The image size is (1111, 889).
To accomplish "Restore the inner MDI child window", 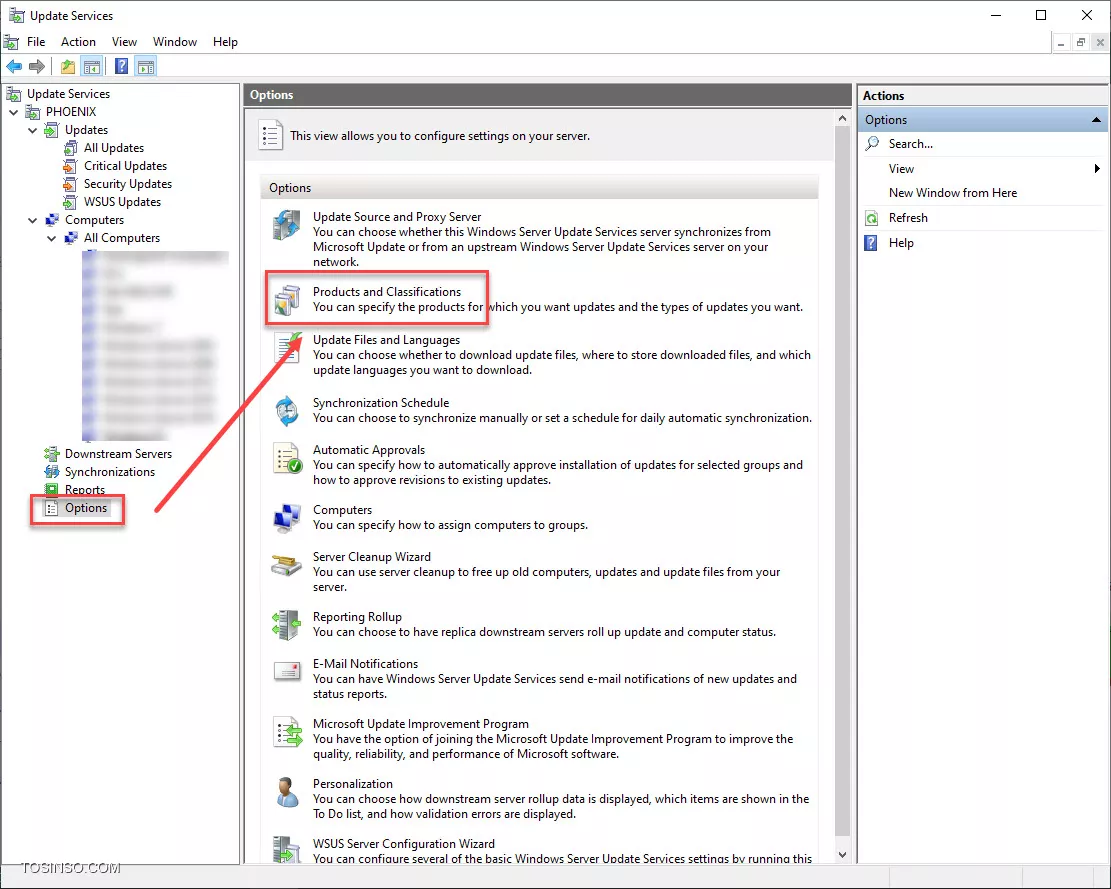I will tap(1081, 43).
